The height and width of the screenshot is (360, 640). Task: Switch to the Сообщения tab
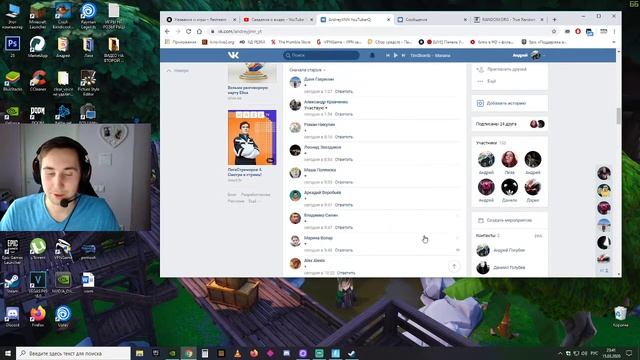pos(431,19)
